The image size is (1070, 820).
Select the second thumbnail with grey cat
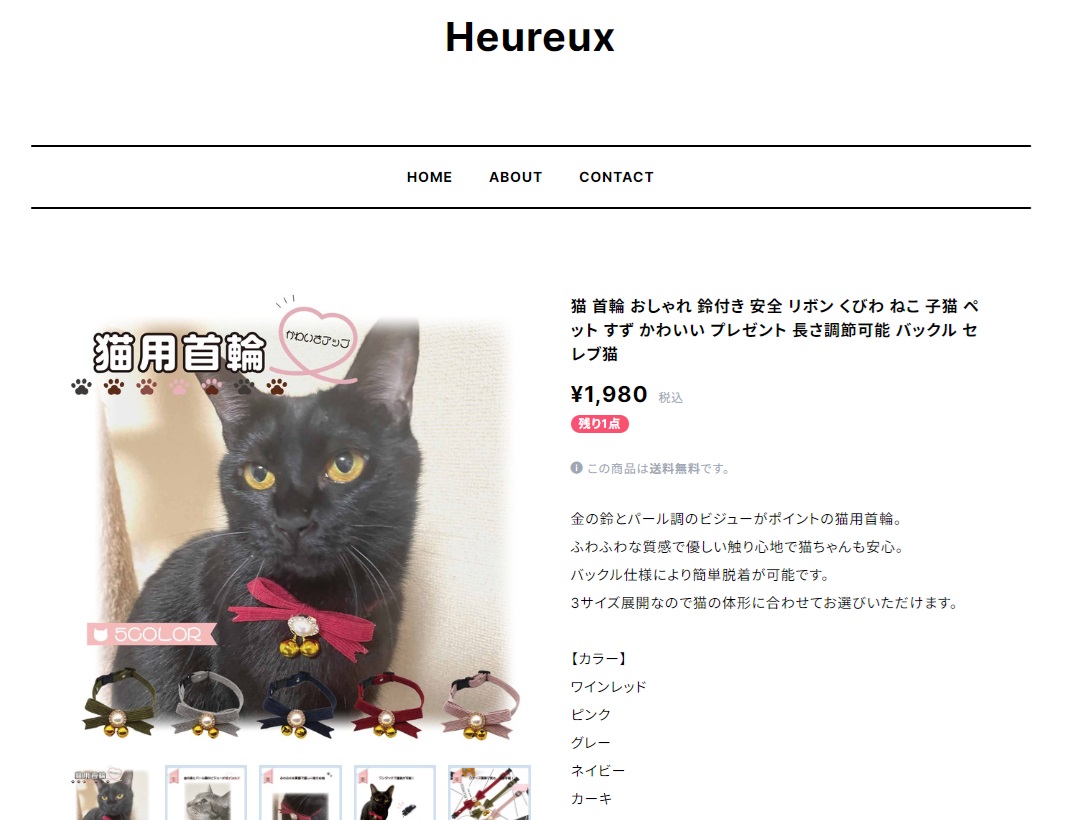point(205,793)
